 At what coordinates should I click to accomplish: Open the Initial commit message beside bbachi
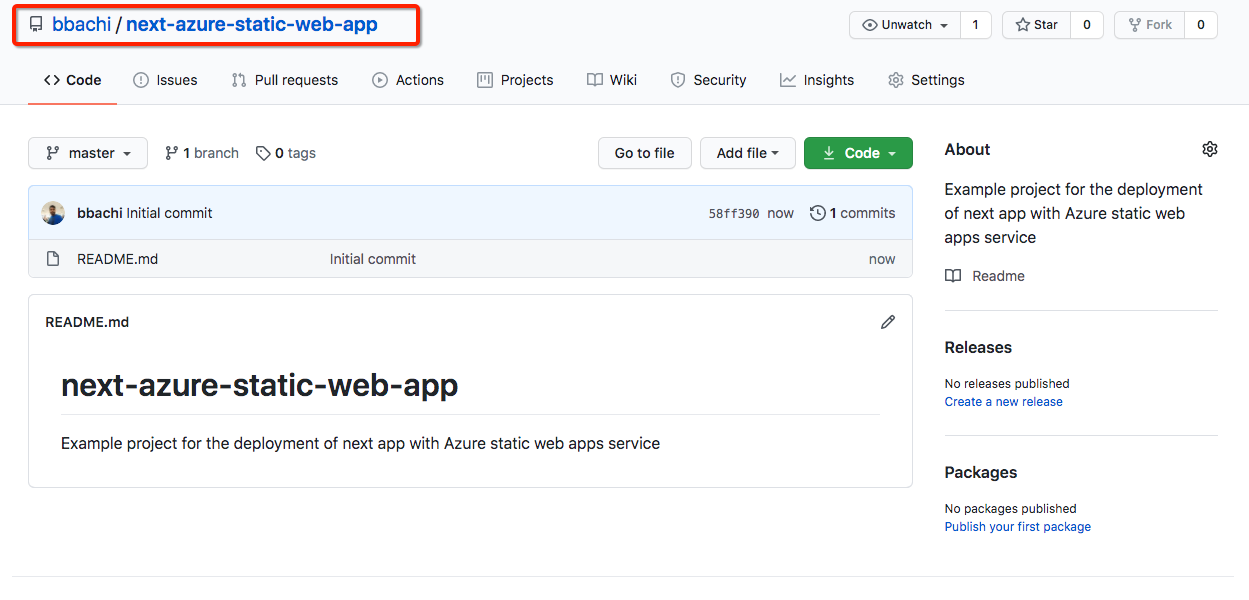(x=169, y=213)
